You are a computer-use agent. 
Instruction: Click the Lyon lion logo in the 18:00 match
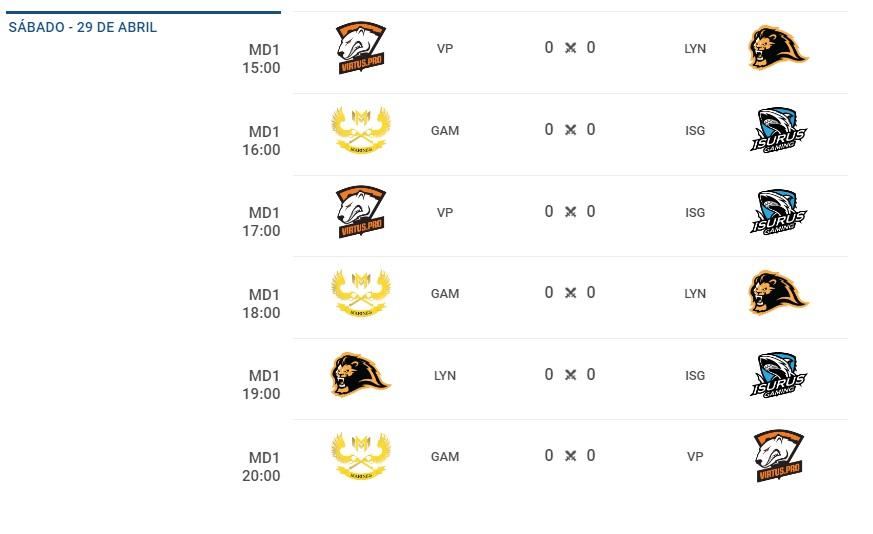(x=778, y=293)
